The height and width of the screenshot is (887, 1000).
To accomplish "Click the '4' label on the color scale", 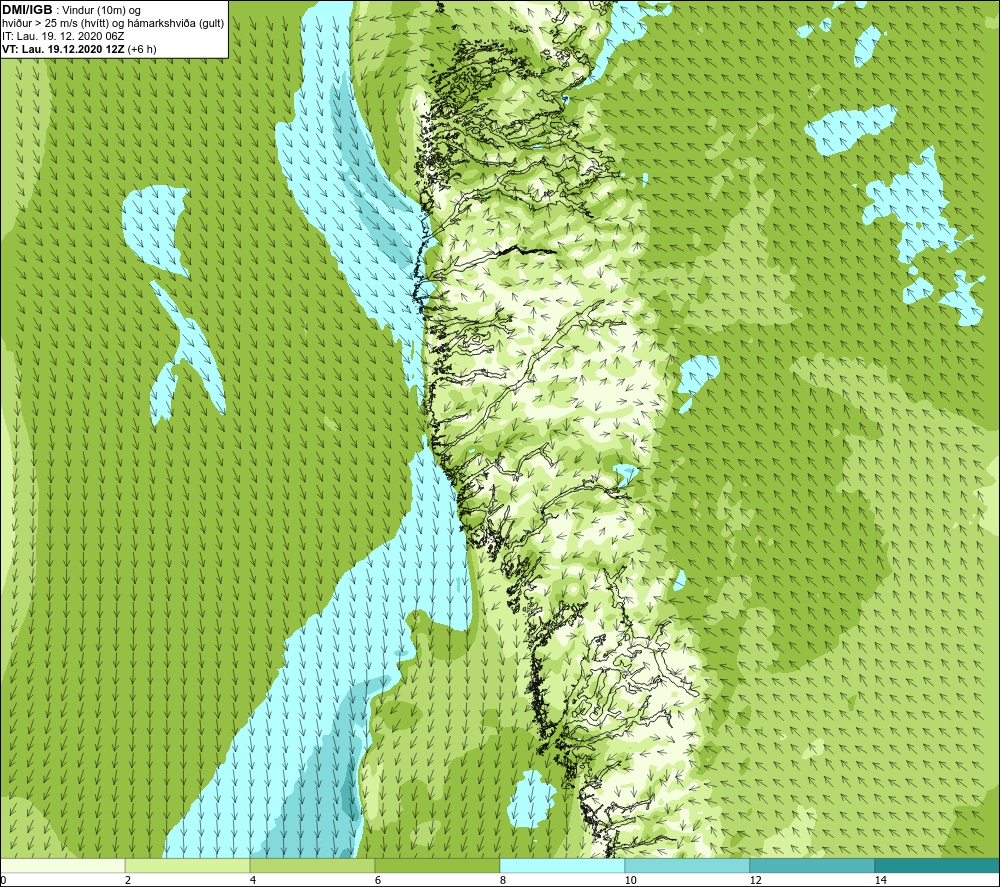I will (253, 880).
